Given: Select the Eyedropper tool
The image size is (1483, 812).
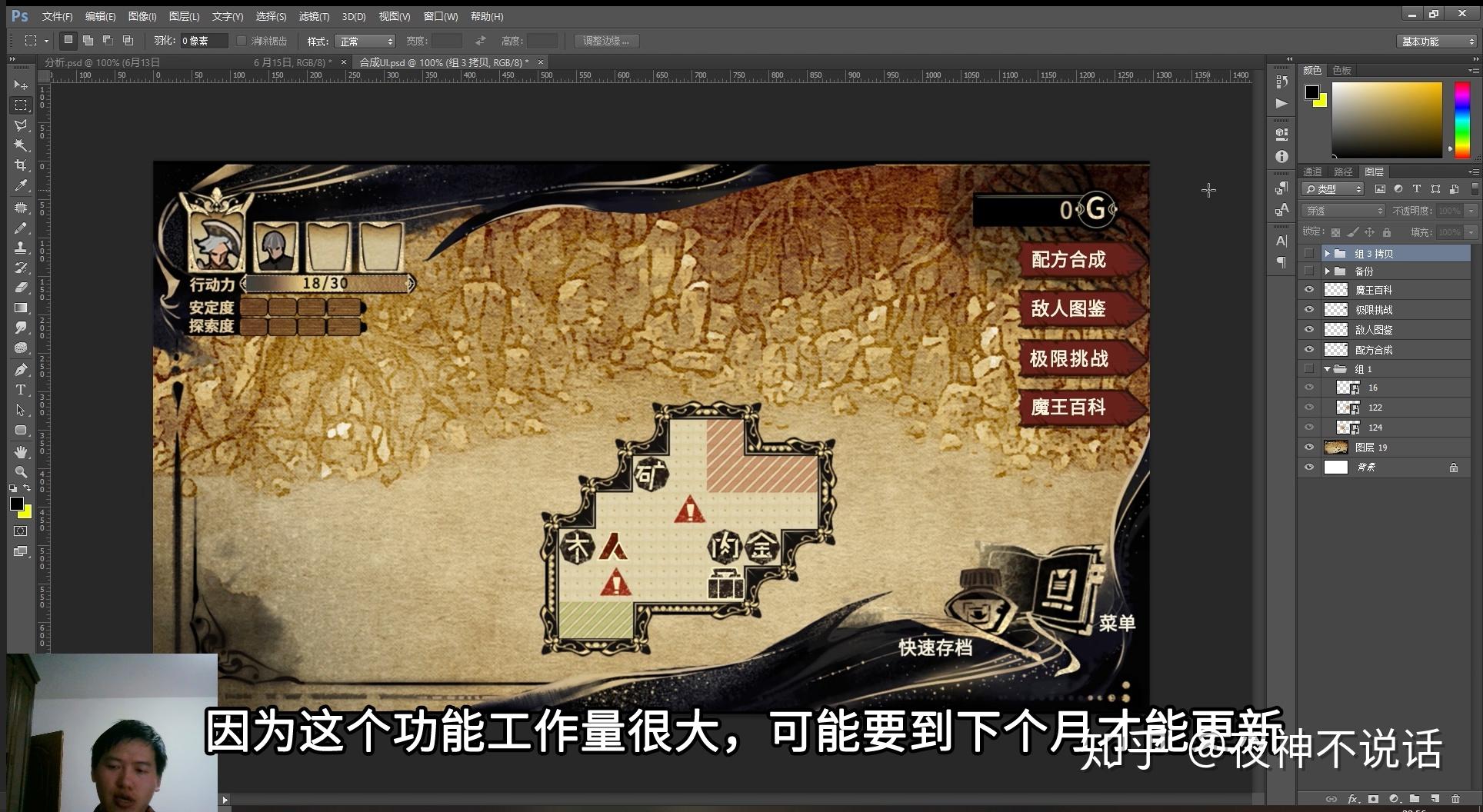Looking at the screenshot, I should point(21,185).
